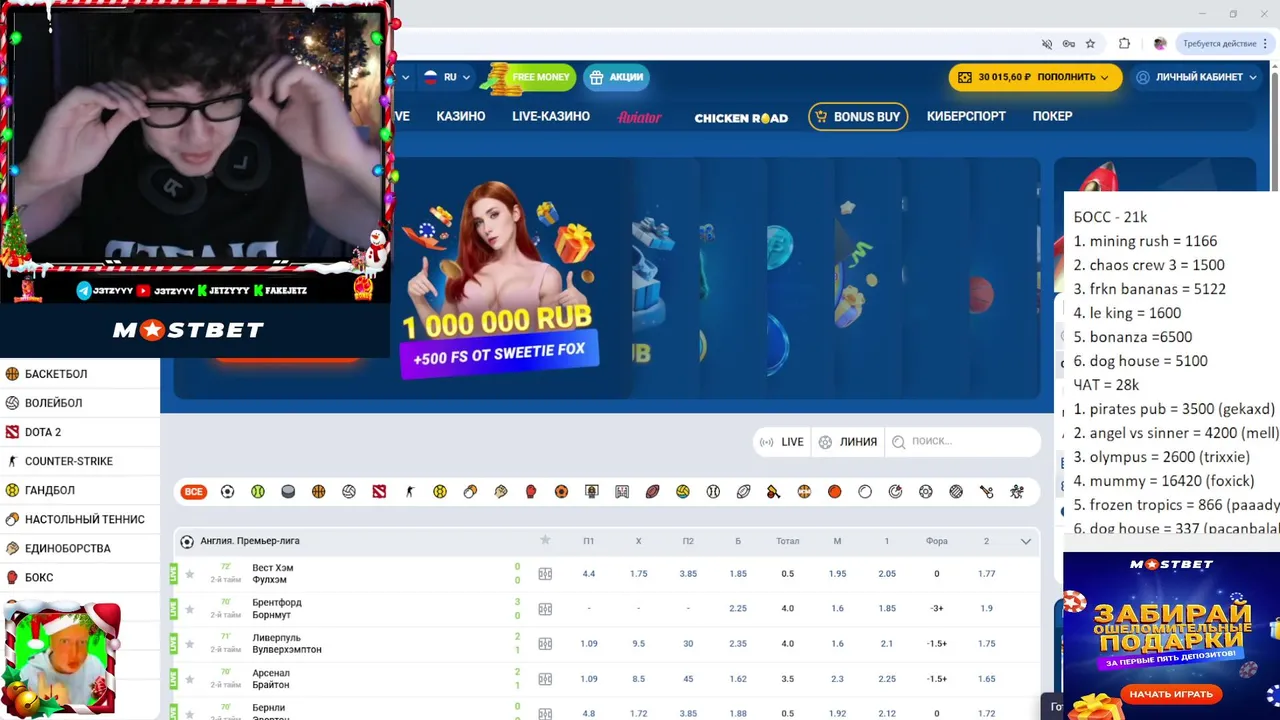
Task: Open the Казино tab
Action: 461,116
